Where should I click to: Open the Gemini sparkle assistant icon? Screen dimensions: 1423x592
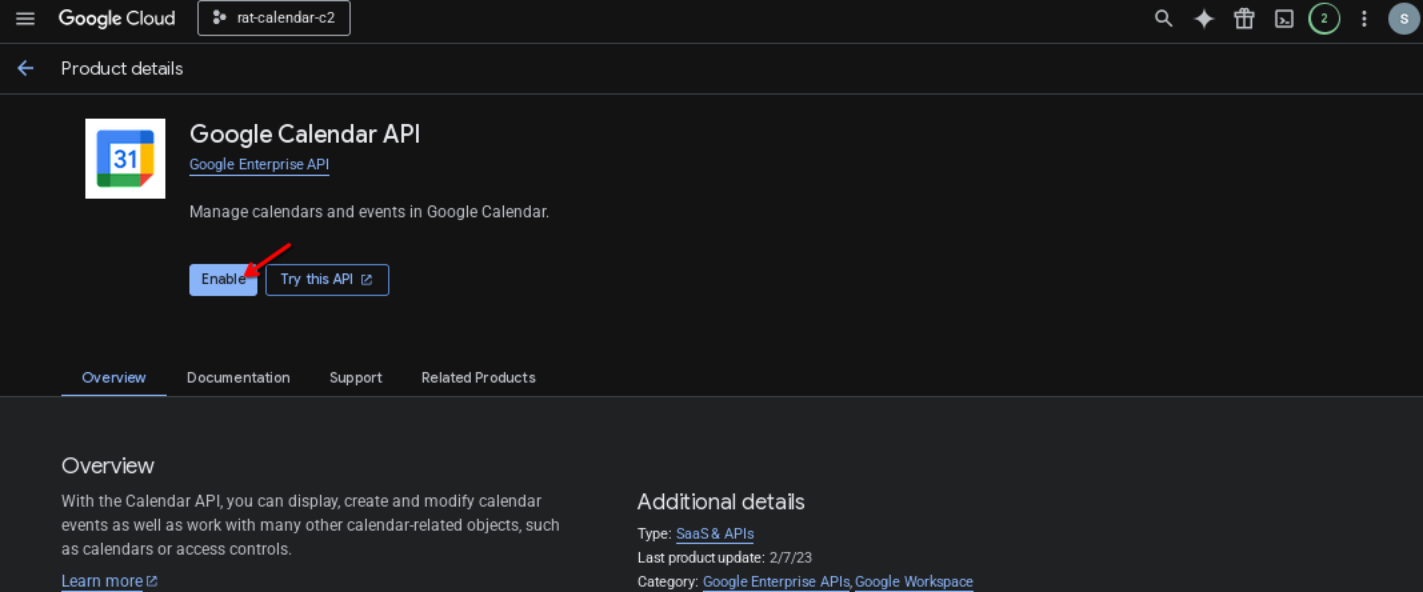(x=1204, y=19)
